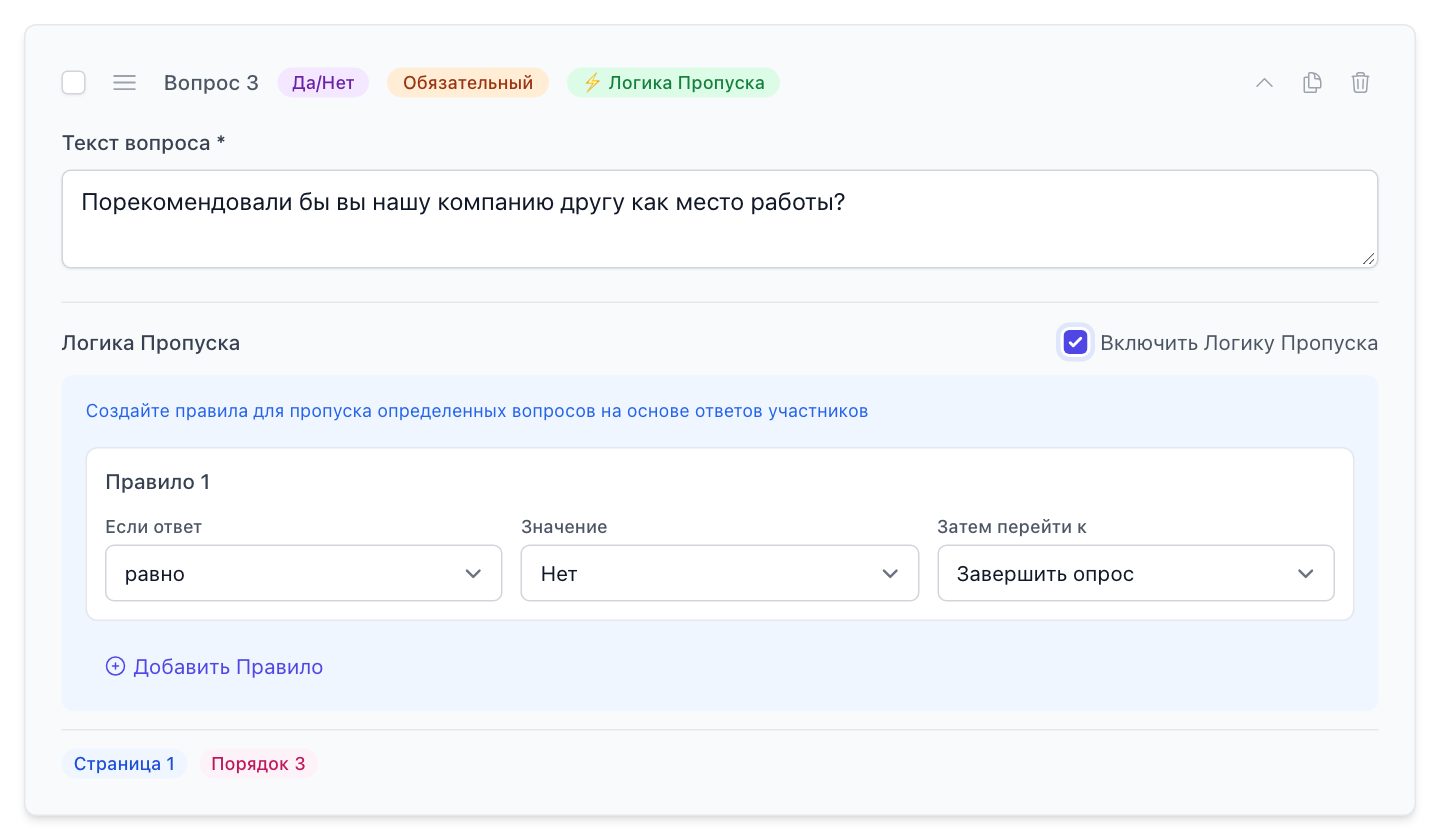Click the Порядок 3 tag
This screenshot has height=840, width=1440.
[x=258, y=764]
